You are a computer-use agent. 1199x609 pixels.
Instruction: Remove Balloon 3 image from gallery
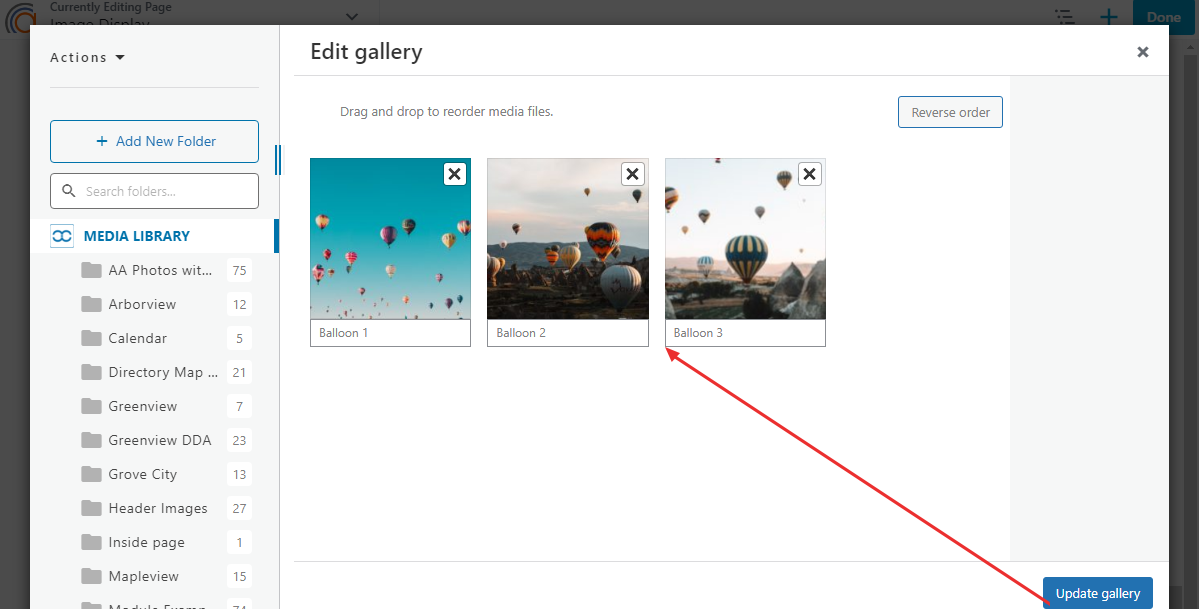pyautogui.click(x=809, y=174)
